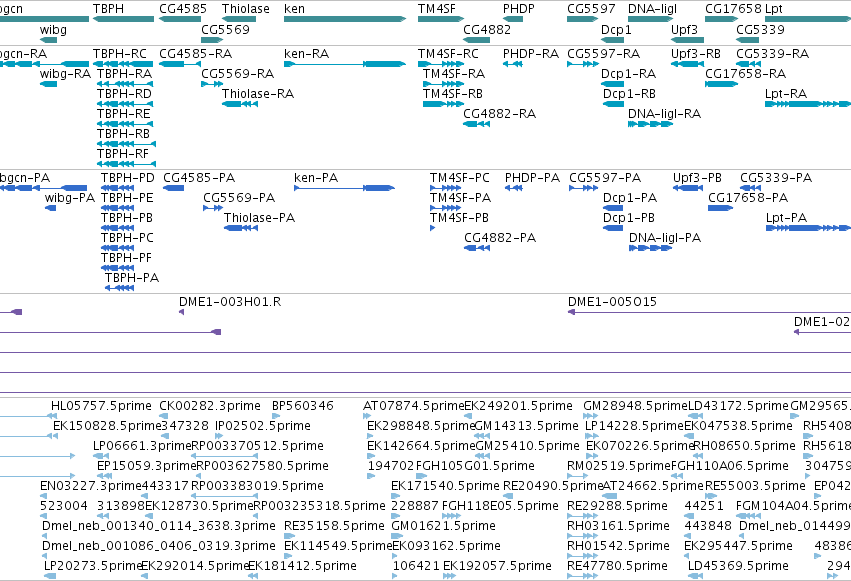Viewport: 851px width, 581px height.
Task: Select transcript TM4SF-RB
Action: click(x=443, y=104)
